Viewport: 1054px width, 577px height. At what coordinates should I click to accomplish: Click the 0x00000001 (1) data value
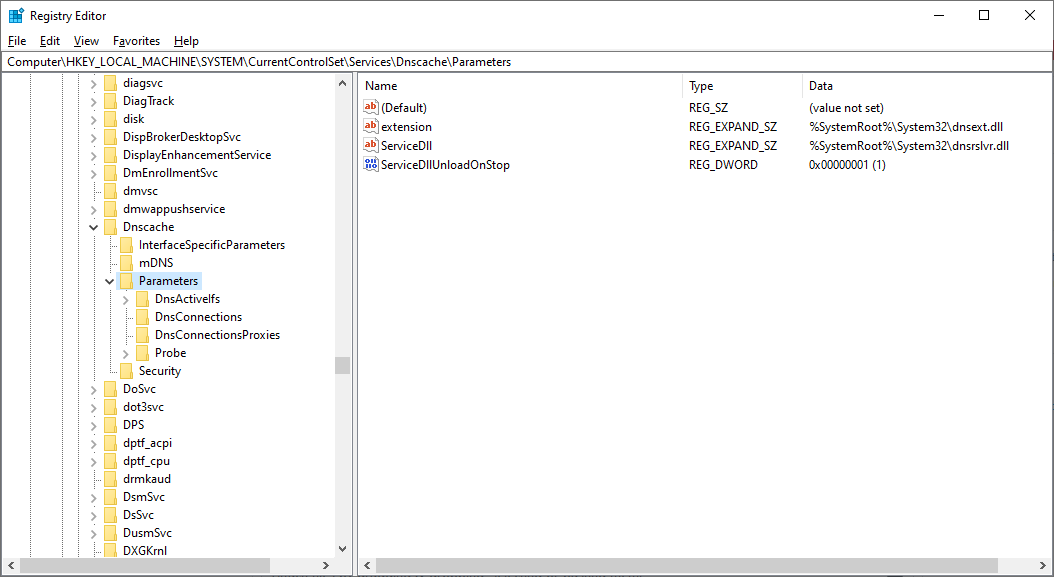(x=847, y=165)
